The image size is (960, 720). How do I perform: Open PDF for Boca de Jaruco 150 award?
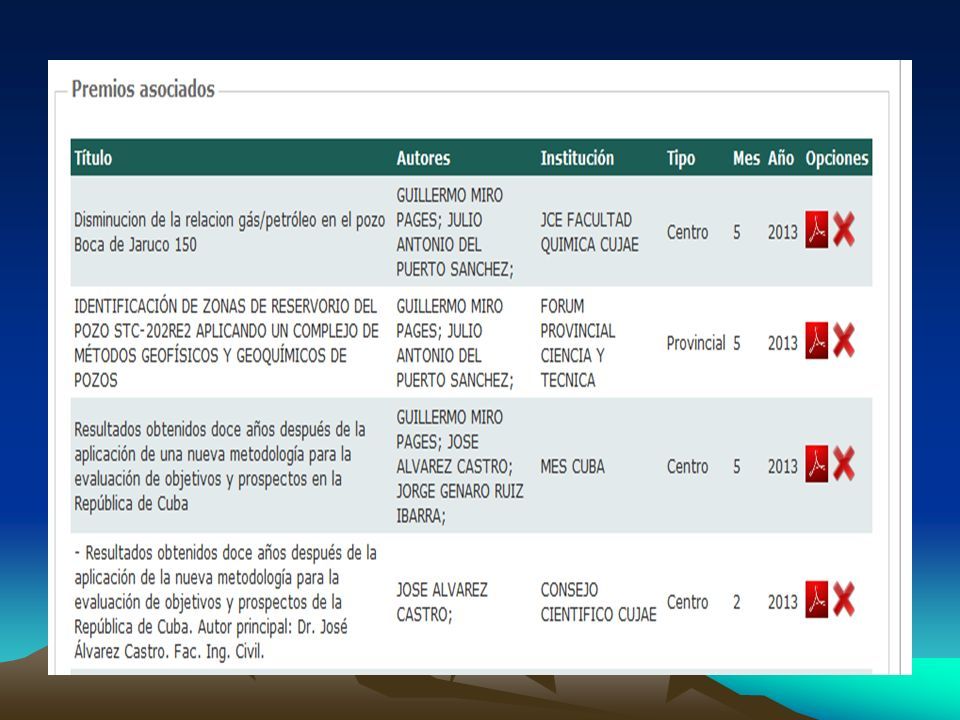pos(816,230)
